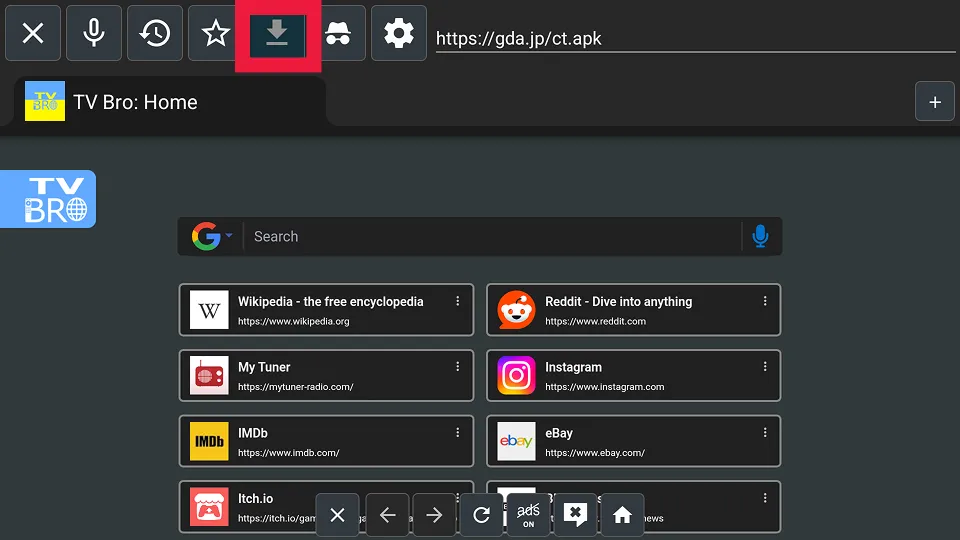Open options menu for the news tile
Viewport: 960px width, 540px height.
pos(765,498)
